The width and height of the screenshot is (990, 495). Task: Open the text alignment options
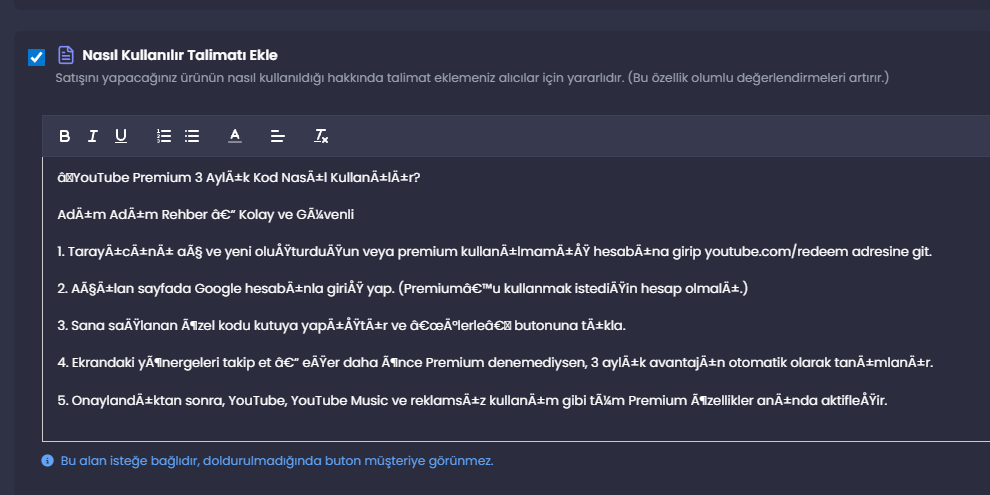[278, 136]
